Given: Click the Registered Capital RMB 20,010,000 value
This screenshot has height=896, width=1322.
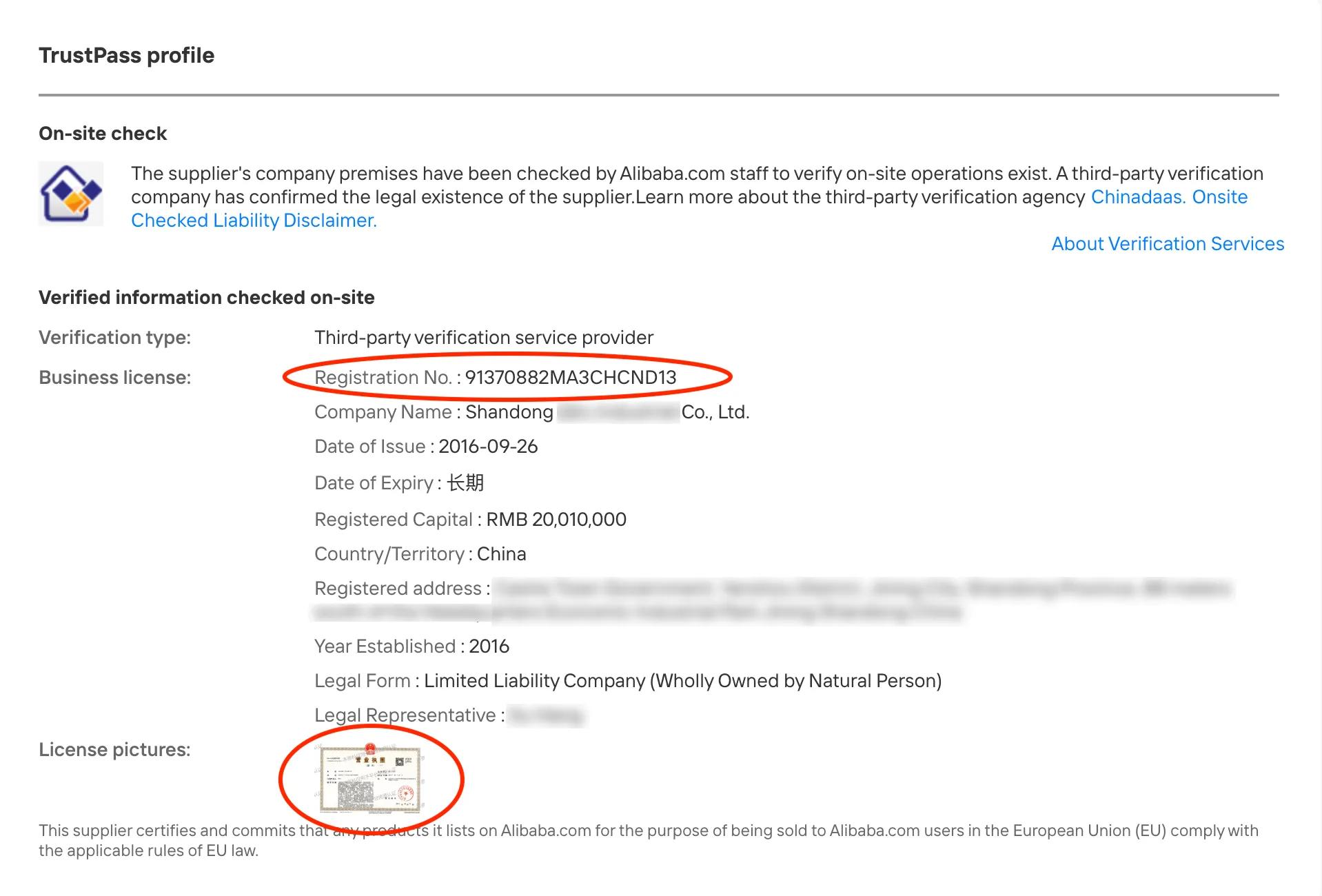Looking at the screenshot, I should 556,520.
